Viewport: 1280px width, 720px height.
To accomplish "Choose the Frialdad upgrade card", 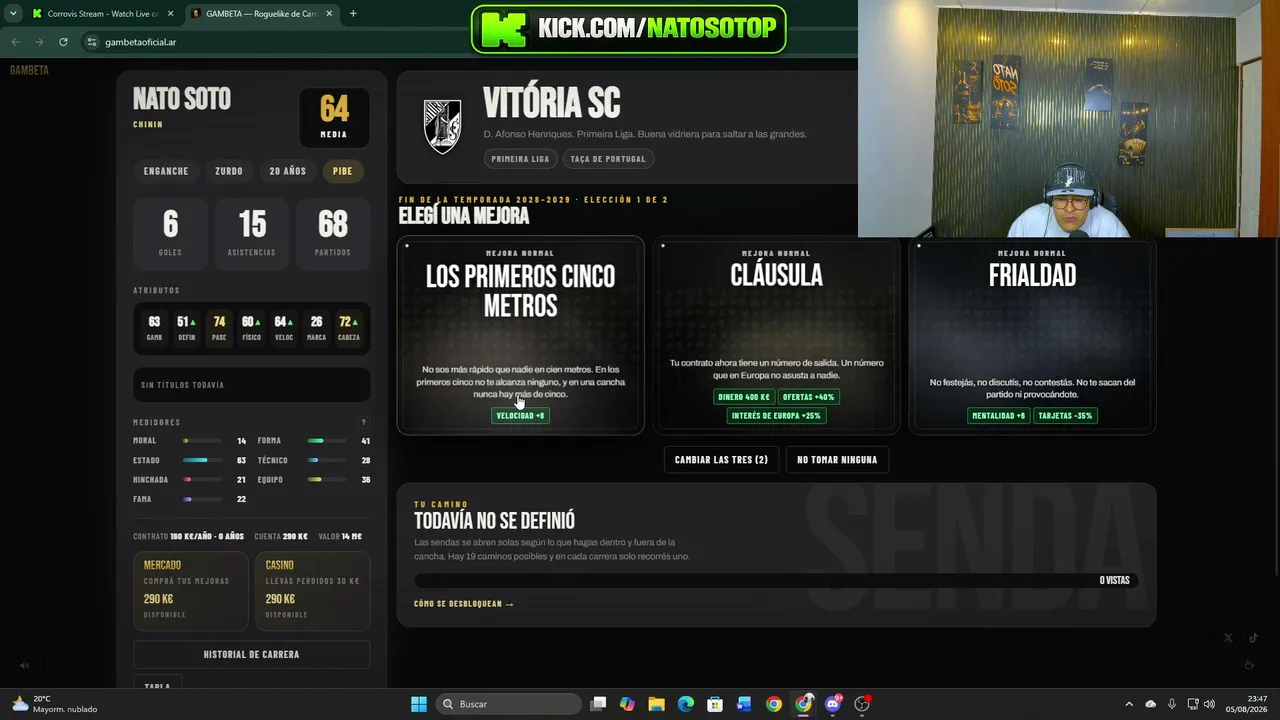I will coord(1032,335).
